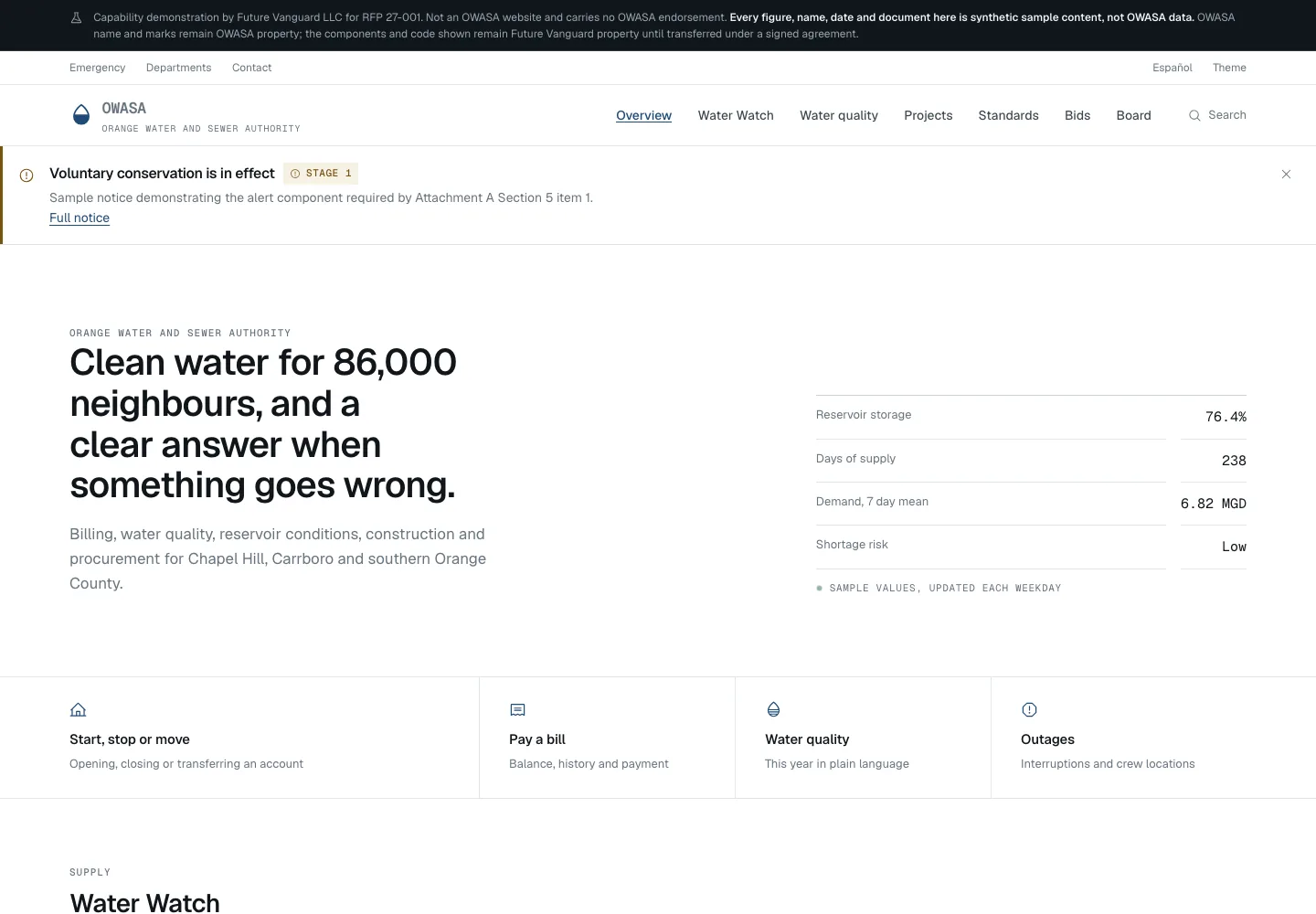Click the droplet icon above Water quality card
This screenshot has width=1316, height=914.
point(773,709)
